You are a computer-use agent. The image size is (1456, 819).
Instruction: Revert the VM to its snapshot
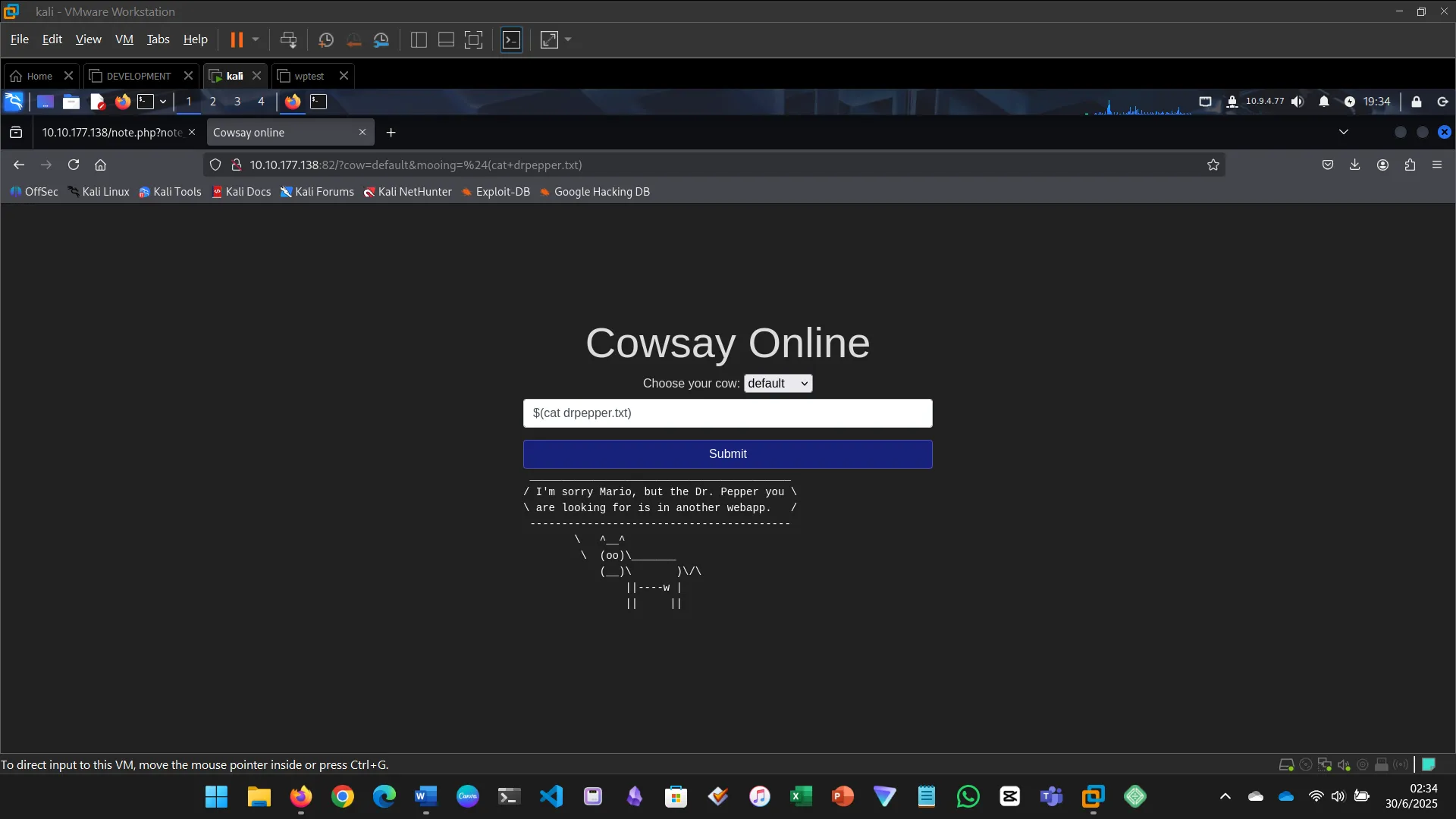(354, 39)
